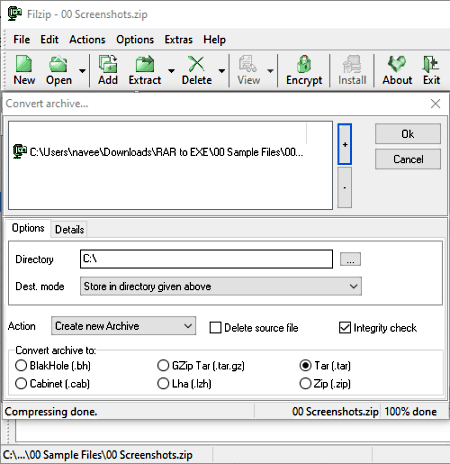The image size is (450, 464).
Task: Click the Delete toolbar icon
Action: [197, 70]
